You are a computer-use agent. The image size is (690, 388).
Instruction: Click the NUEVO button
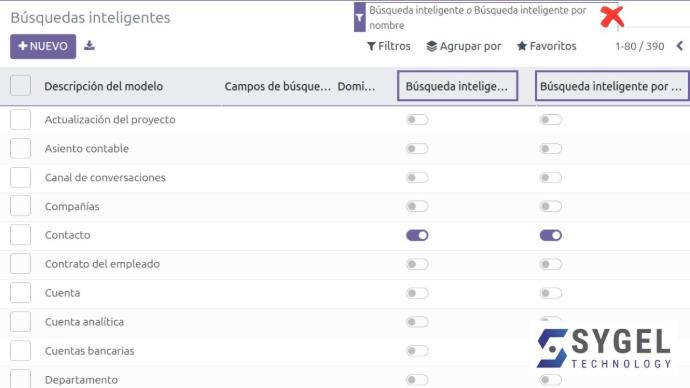click(43, 46)
